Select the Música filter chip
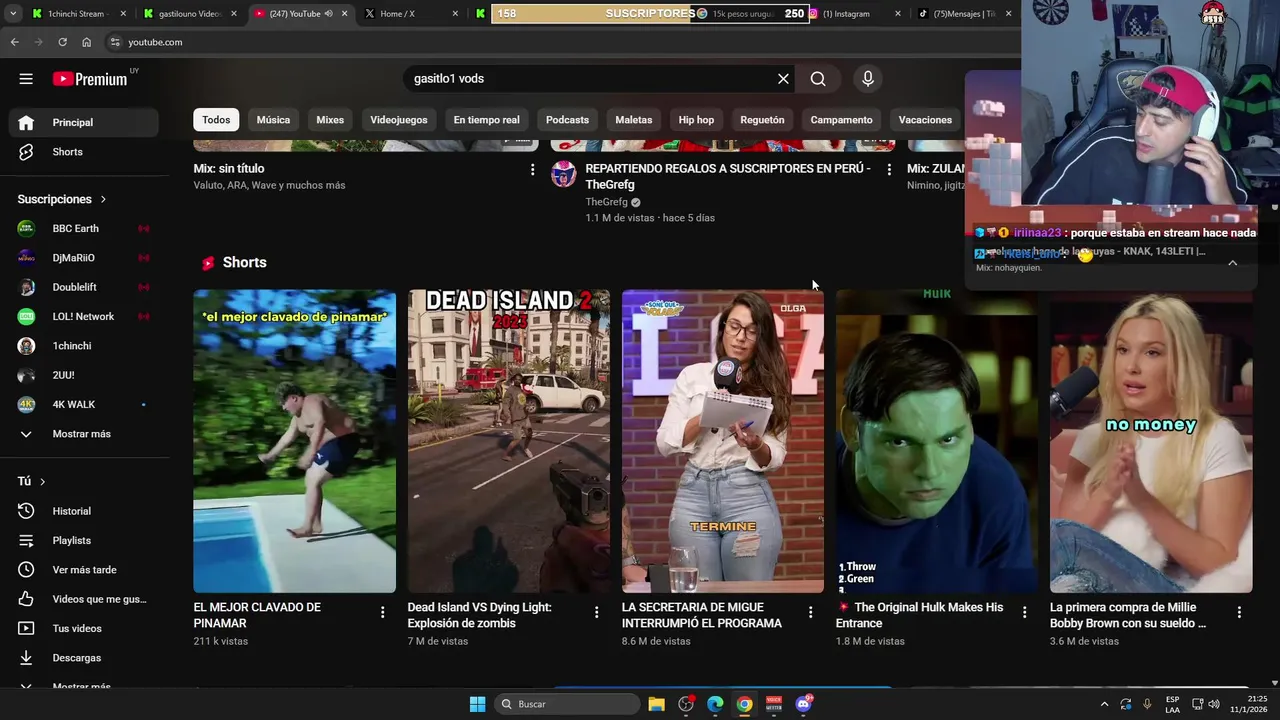 click(273, 120)
